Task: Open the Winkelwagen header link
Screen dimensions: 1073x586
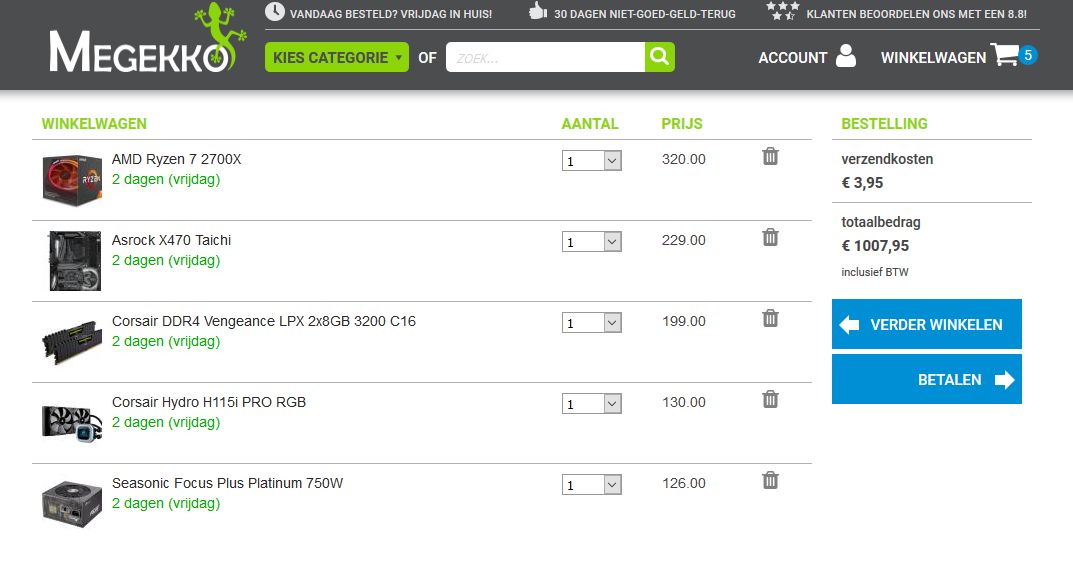Action: (933, 58)
